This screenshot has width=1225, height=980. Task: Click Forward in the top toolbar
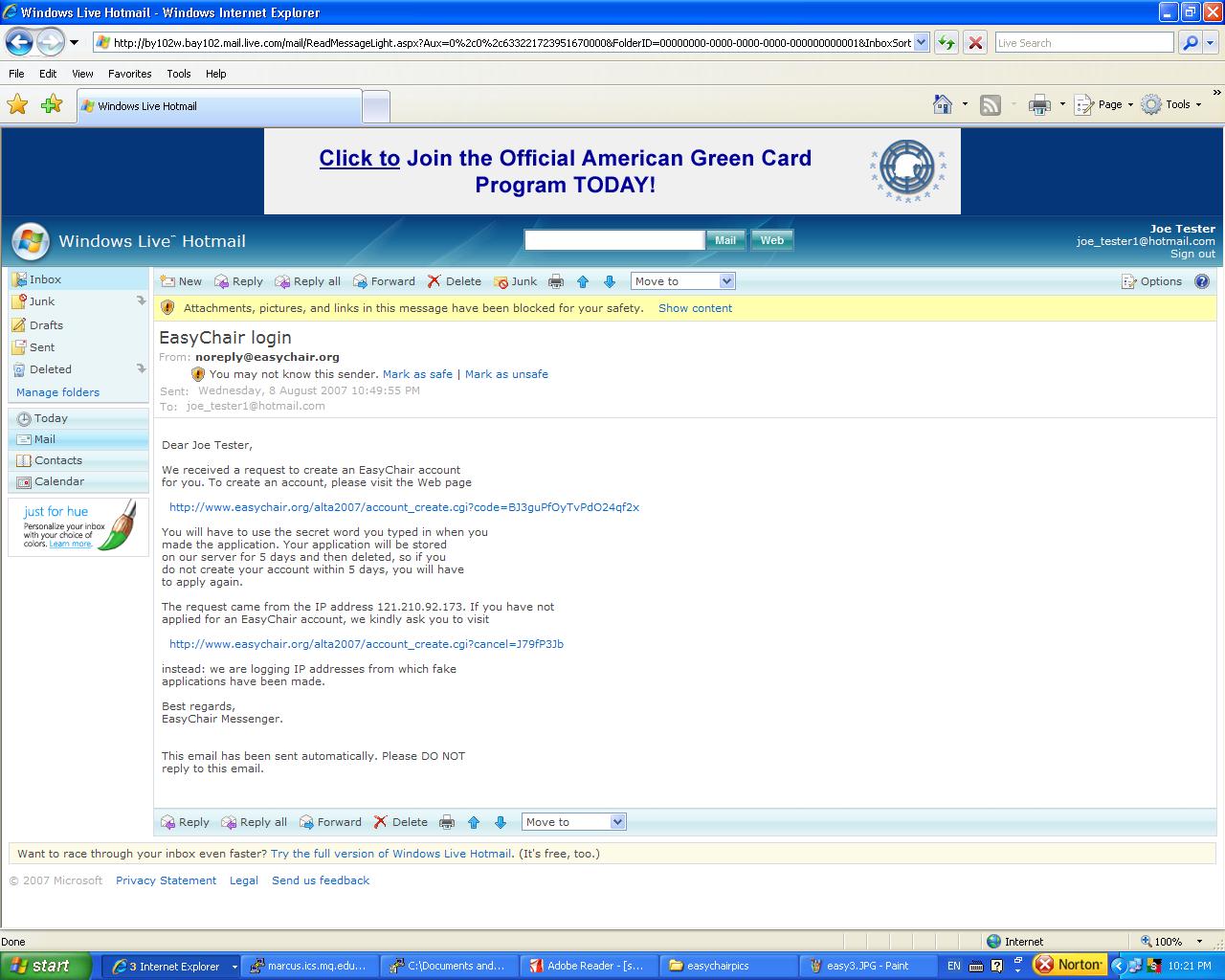384,281
